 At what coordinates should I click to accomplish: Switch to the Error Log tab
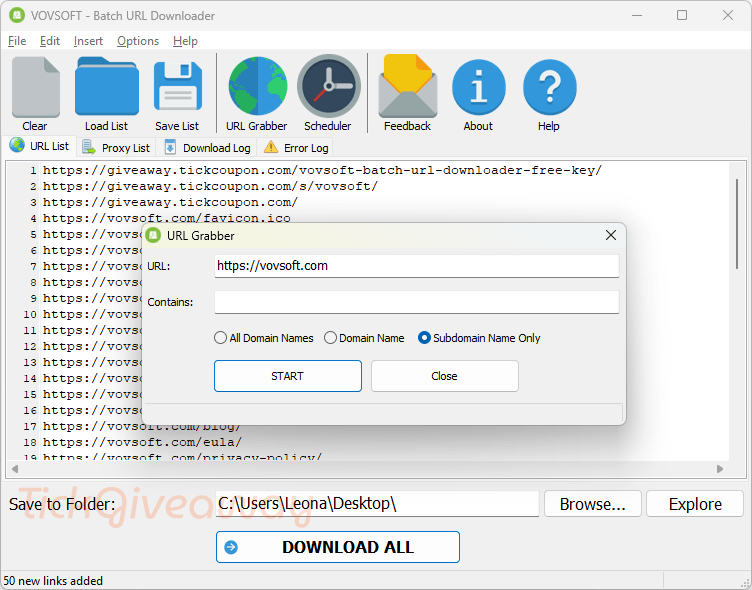(x=296, y=148)
